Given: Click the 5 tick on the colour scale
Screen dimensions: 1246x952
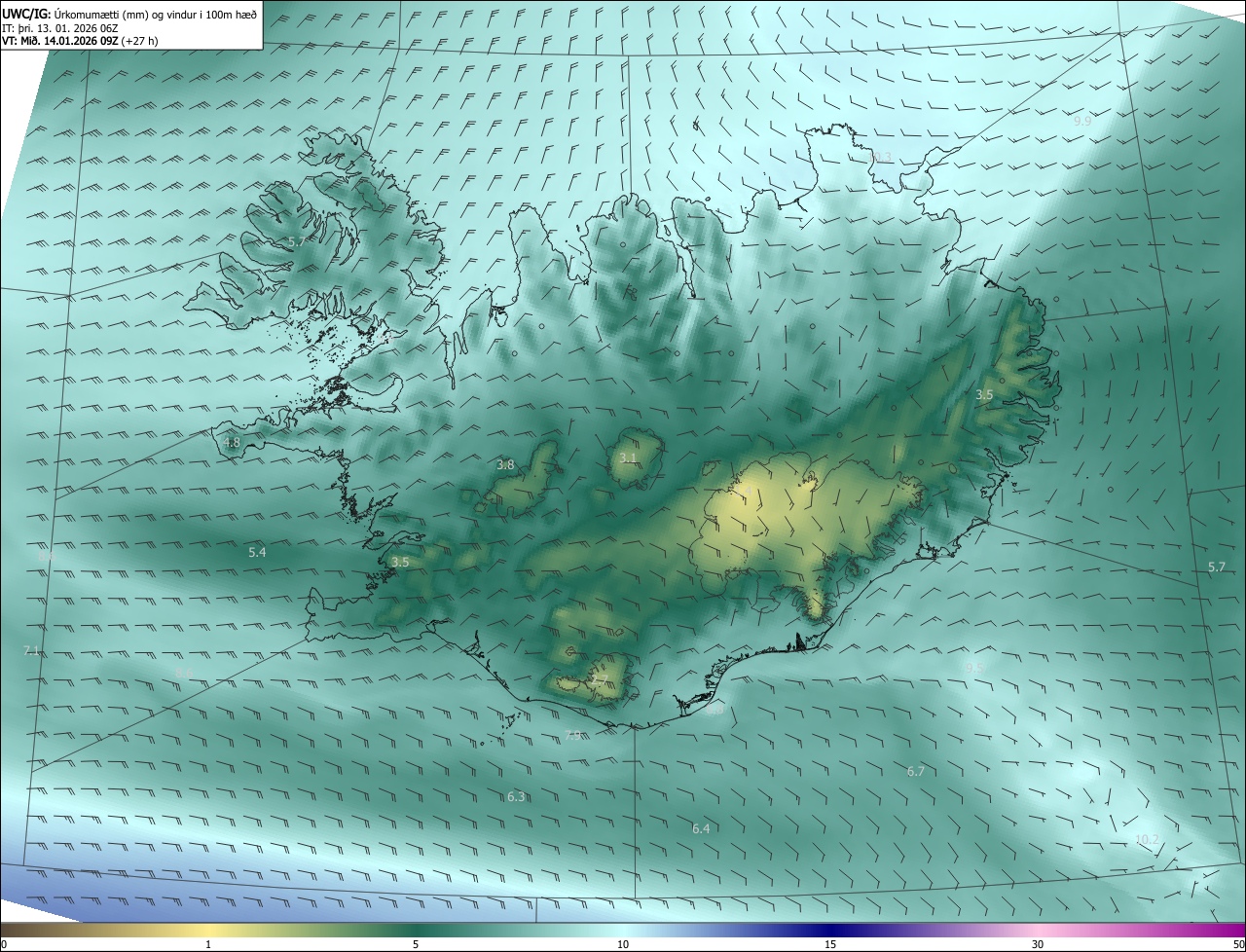Looking at the screenshot, I should tap(416, 945).
